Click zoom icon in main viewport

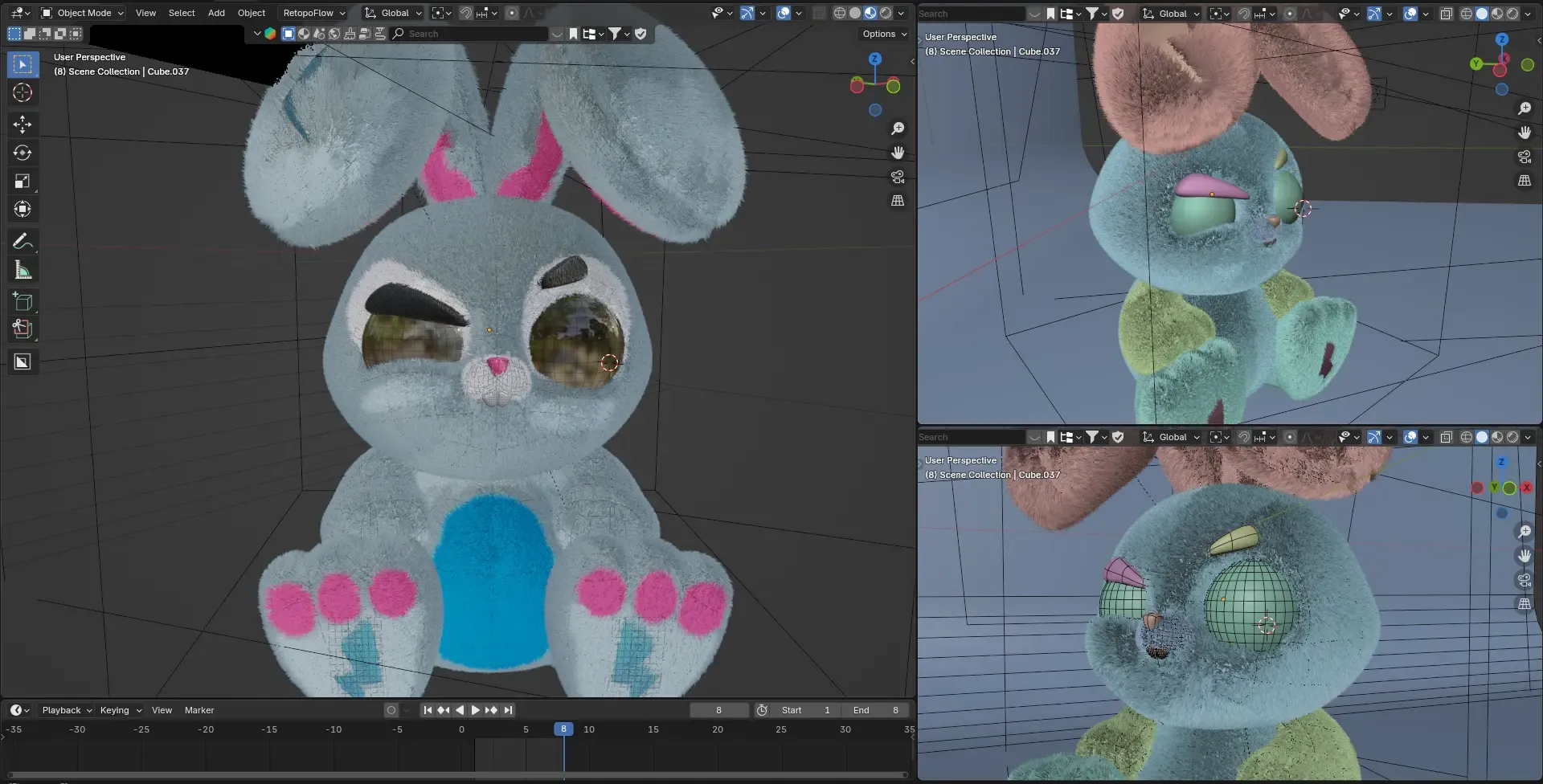898,129
